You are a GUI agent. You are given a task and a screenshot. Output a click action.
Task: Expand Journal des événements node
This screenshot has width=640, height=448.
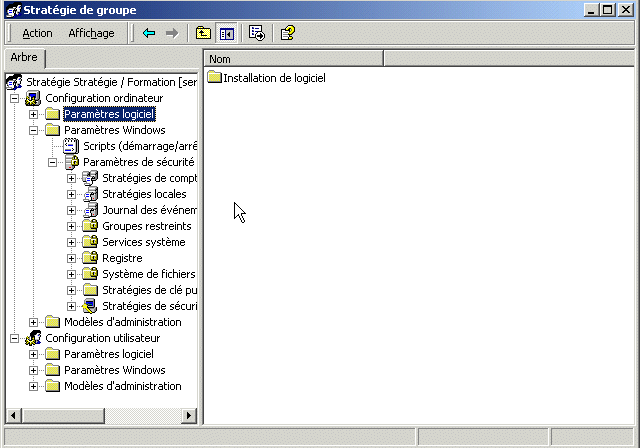coord(71,211)
